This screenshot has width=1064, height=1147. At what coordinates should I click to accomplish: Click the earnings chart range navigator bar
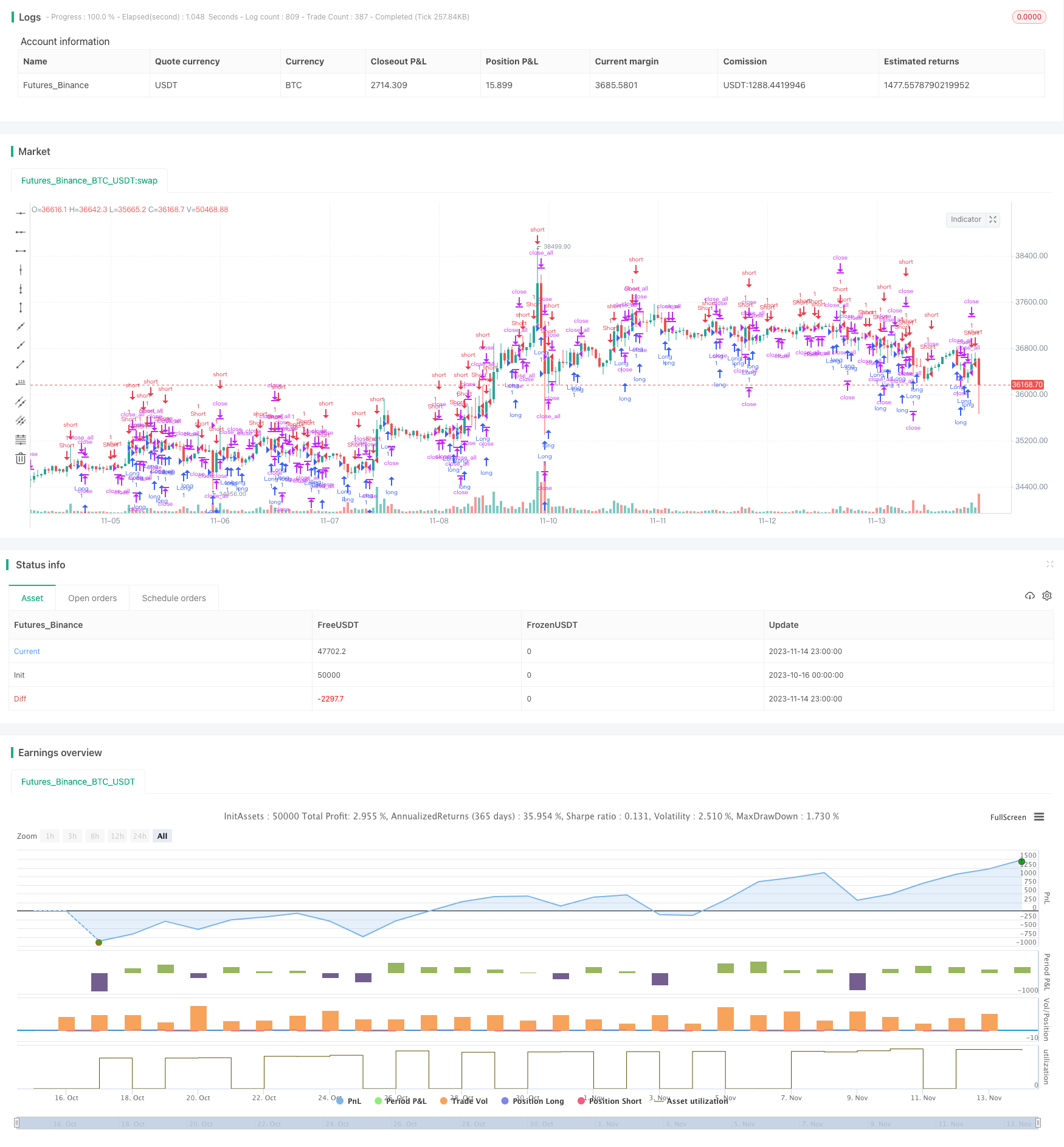[528, 1123]
